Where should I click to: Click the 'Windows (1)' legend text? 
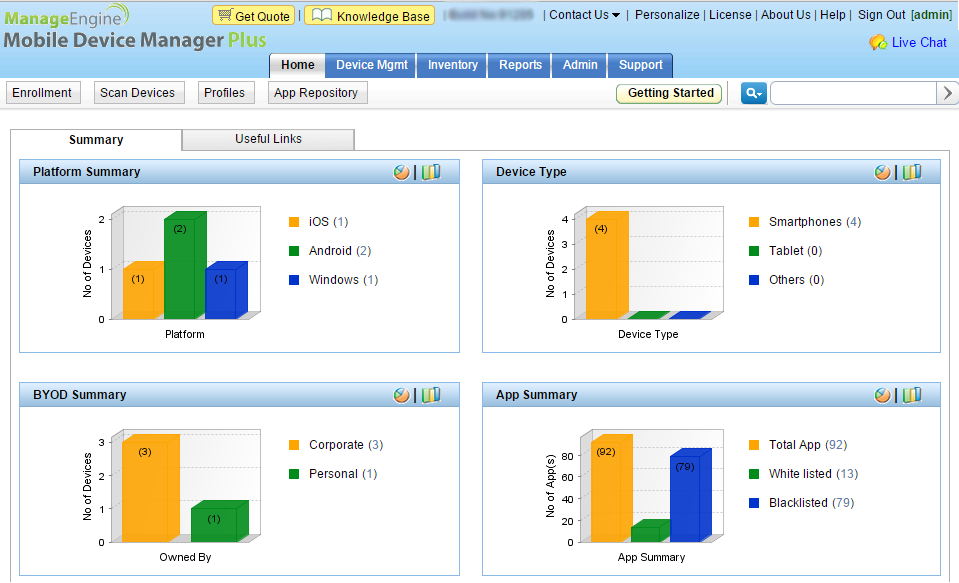[x=344, y=280]
